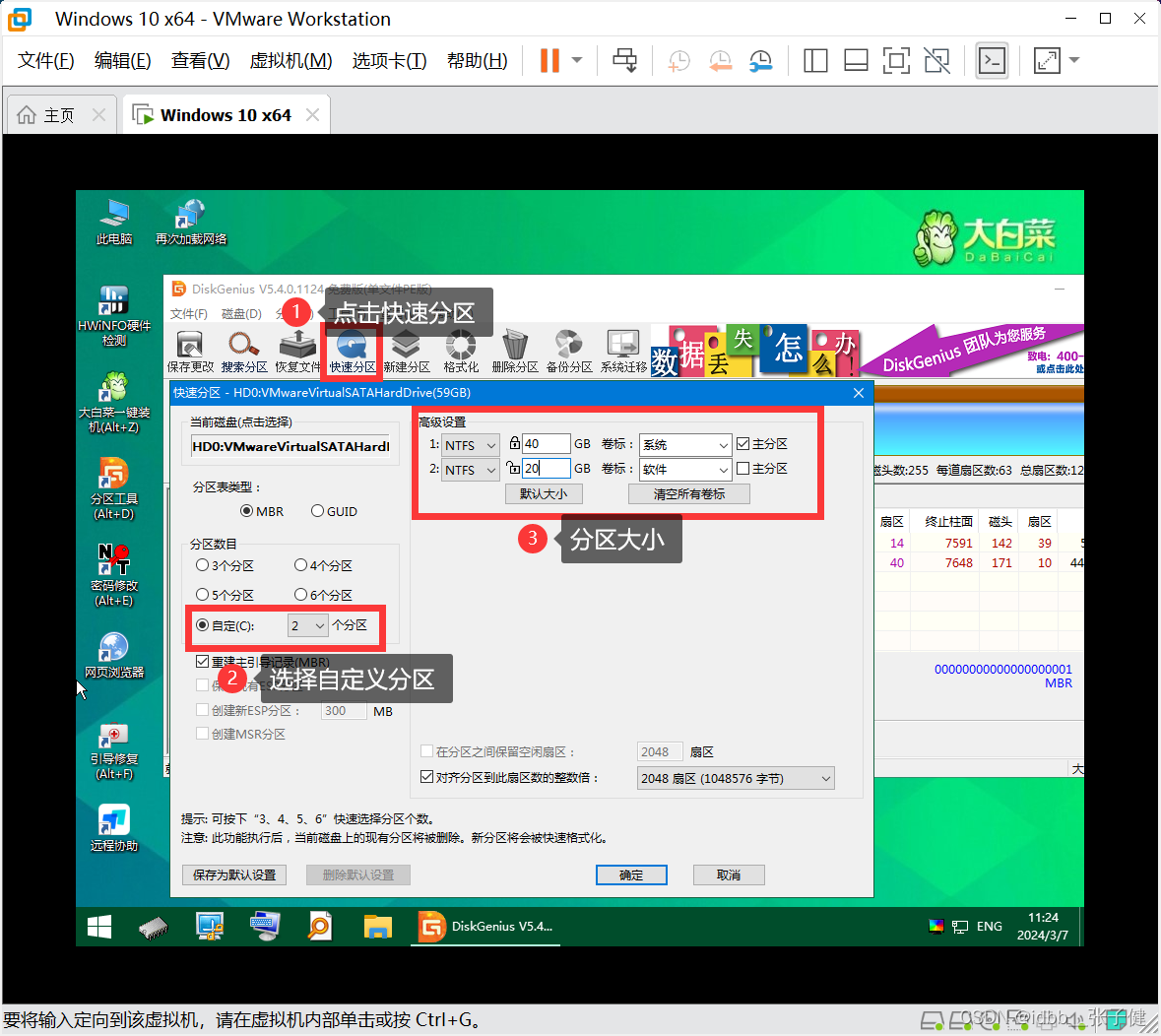This screenshot has width=1161, height=1036.
Task: Click the Search Partitions (搜索分区) icon
Action: 243,351
